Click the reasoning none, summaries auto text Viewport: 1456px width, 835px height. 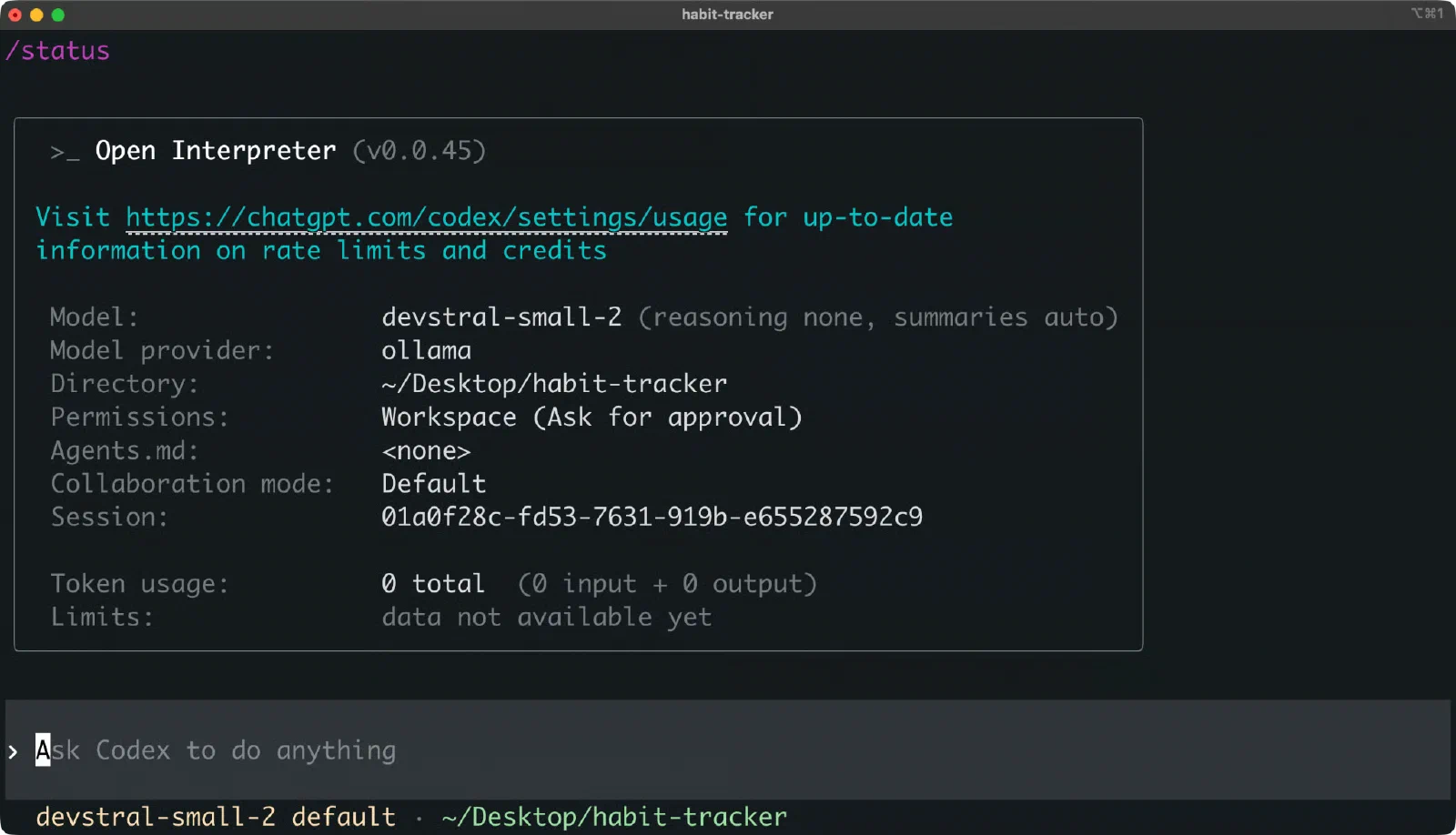pos(878,317)
